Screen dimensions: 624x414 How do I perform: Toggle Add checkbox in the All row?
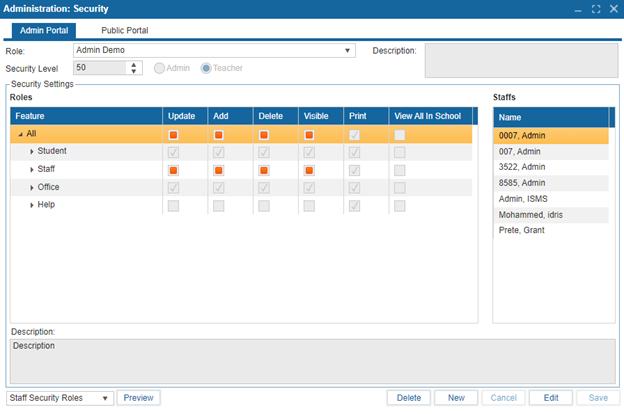coord(218,135)
